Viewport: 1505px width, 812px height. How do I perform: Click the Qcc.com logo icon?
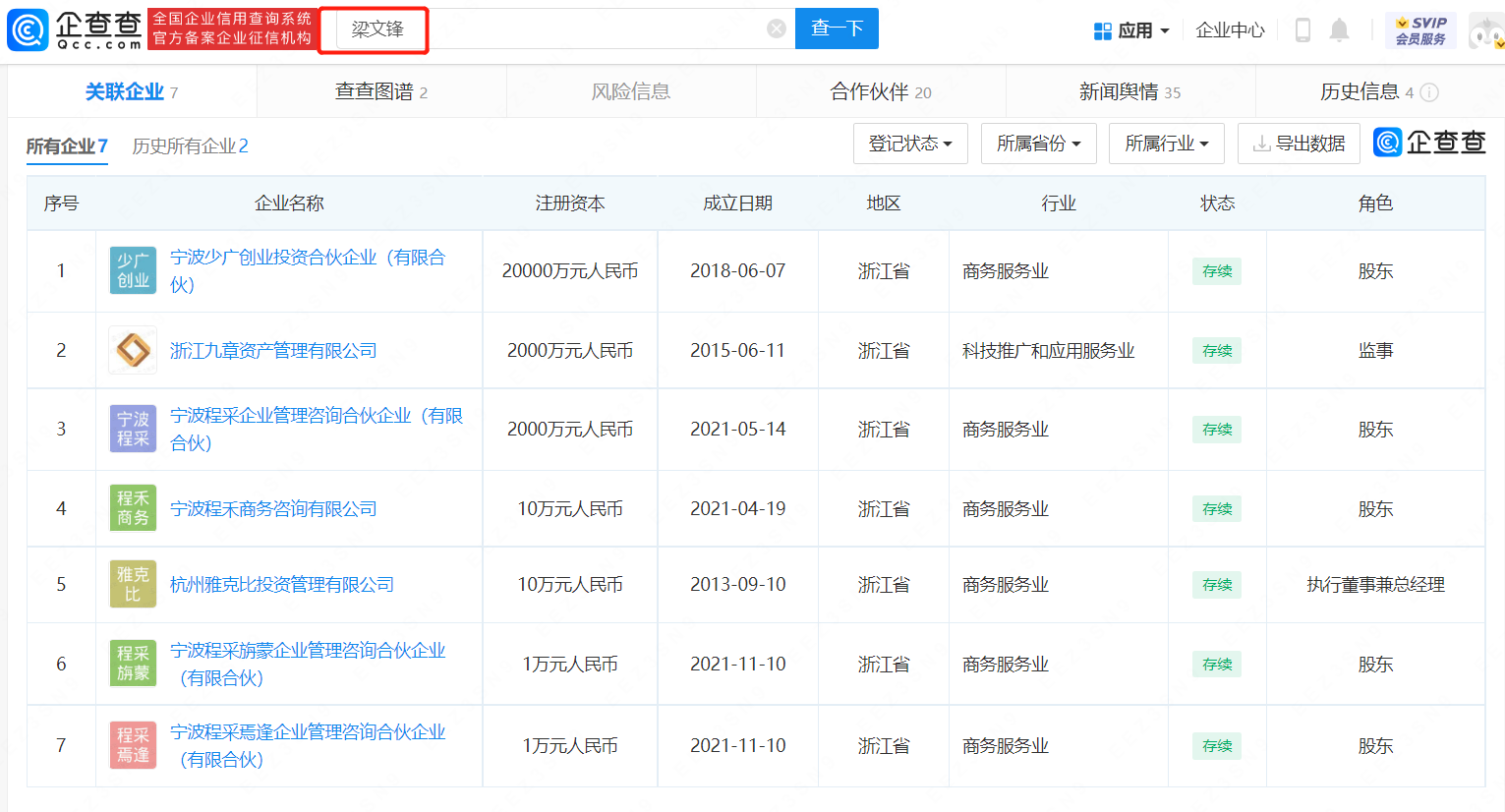click(28, 29)
